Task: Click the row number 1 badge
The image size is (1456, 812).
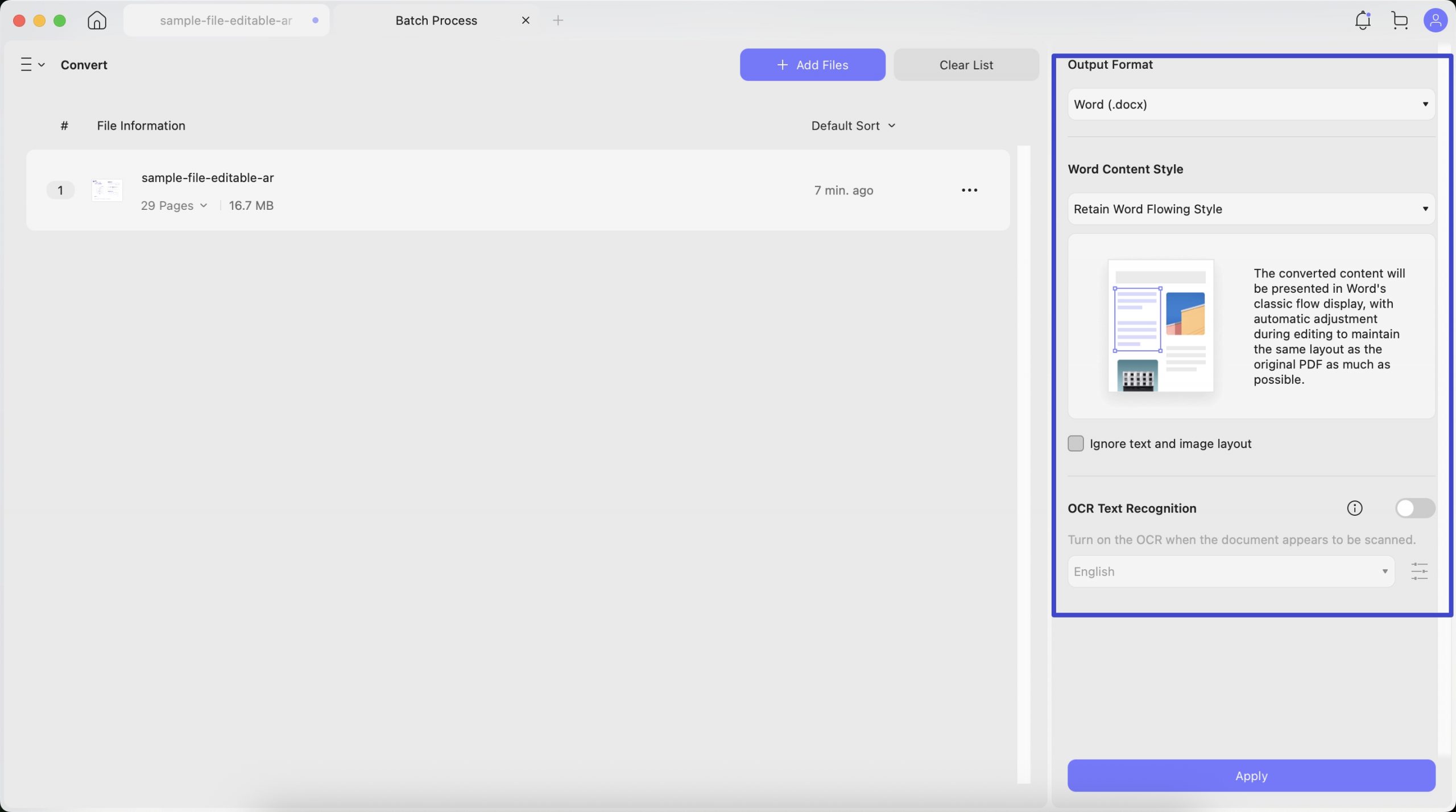Action: pyautogui.click(x=60, y=190)
